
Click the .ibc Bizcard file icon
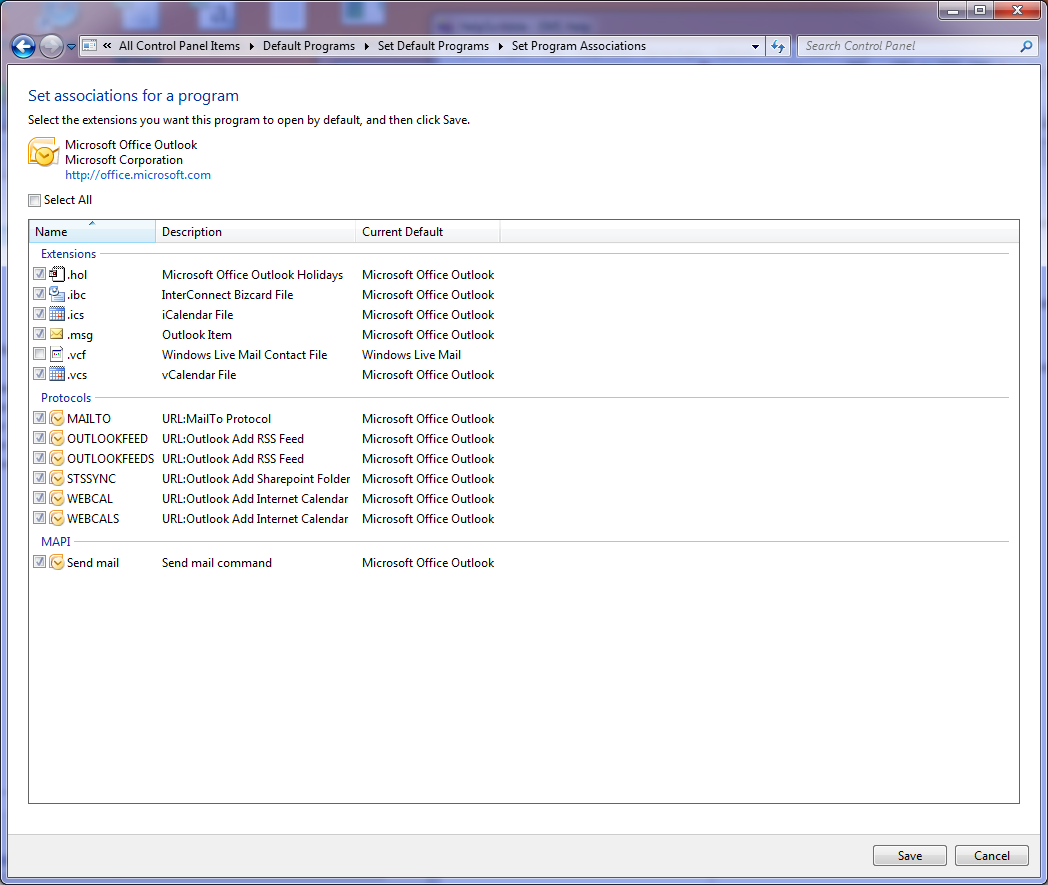[x=57, y=294]
